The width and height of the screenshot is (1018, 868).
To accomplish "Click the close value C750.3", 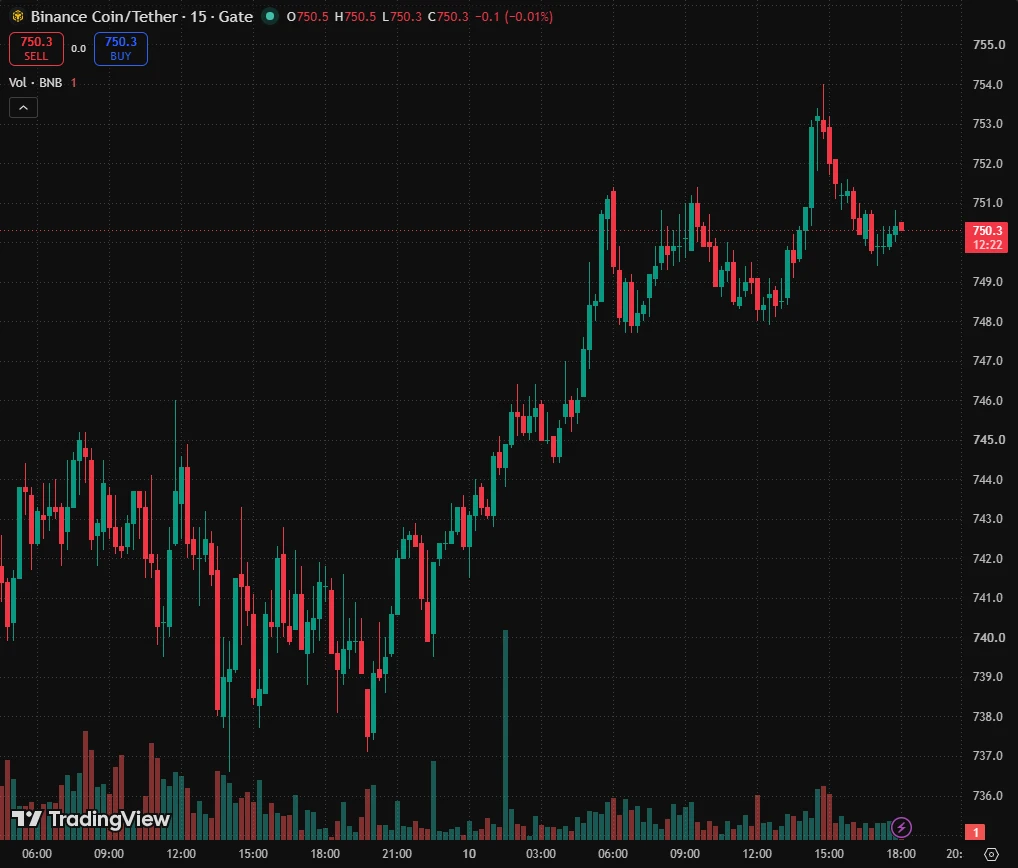I will [448, 16].
